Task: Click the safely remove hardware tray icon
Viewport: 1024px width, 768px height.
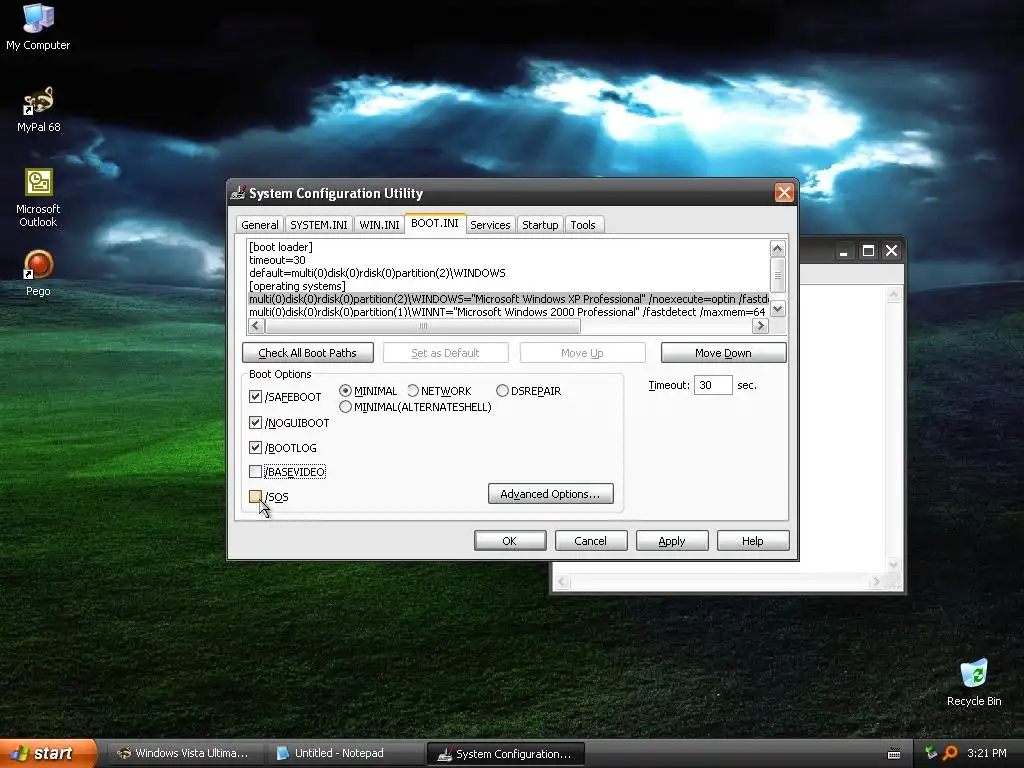Action: [x=931, y=753]
